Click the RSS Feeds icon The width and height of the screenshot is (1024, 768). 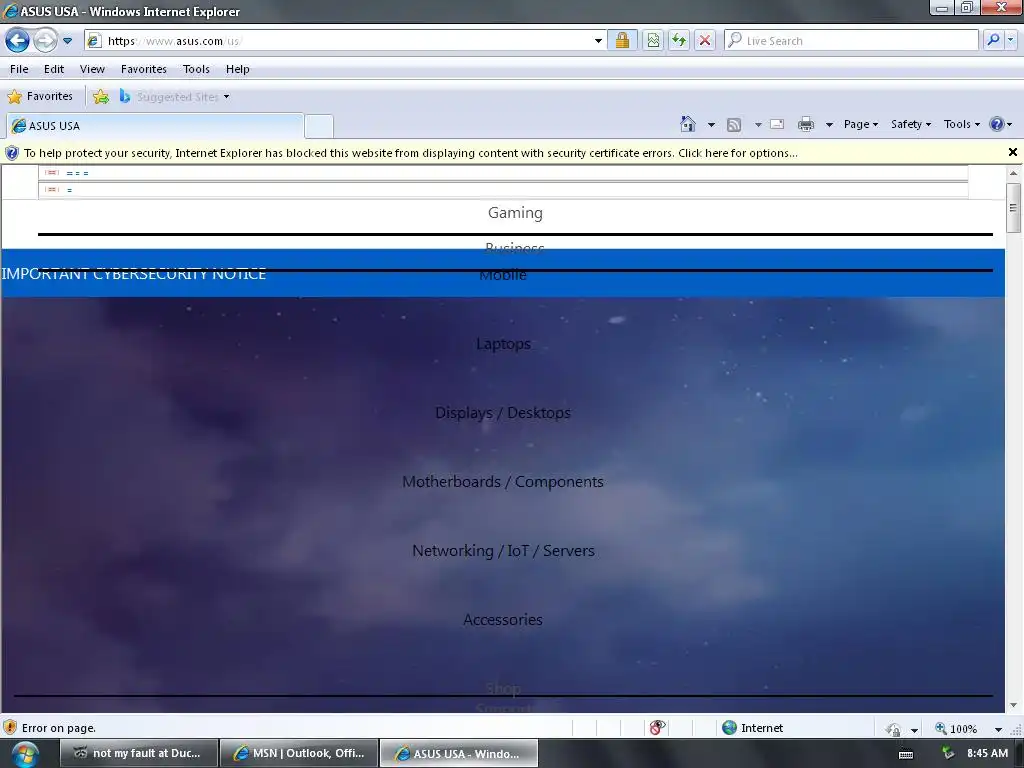(734, 124)
